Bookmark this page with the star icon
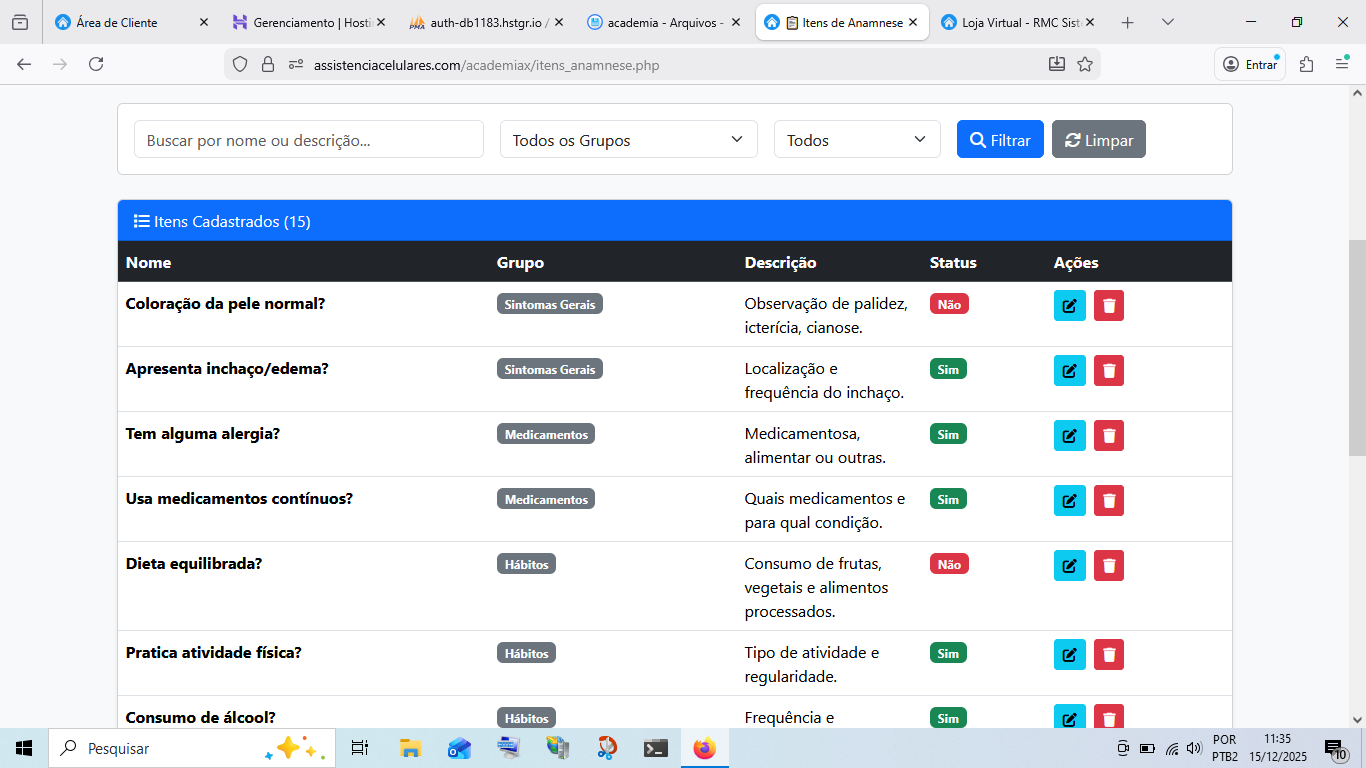 (1085, 65)
